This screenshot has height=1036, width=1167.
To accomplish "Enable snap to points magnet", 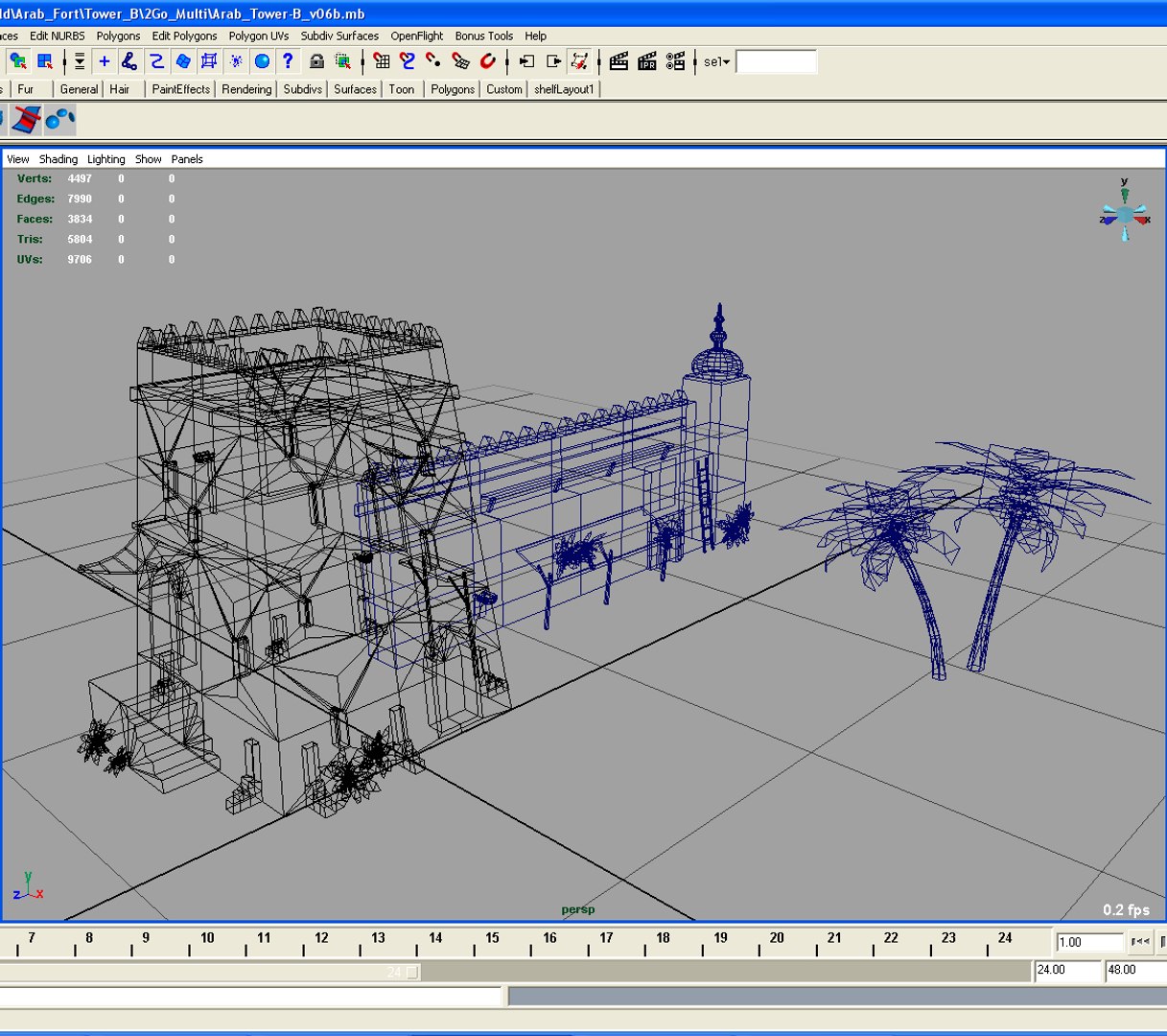I will (x=433, y=61).
